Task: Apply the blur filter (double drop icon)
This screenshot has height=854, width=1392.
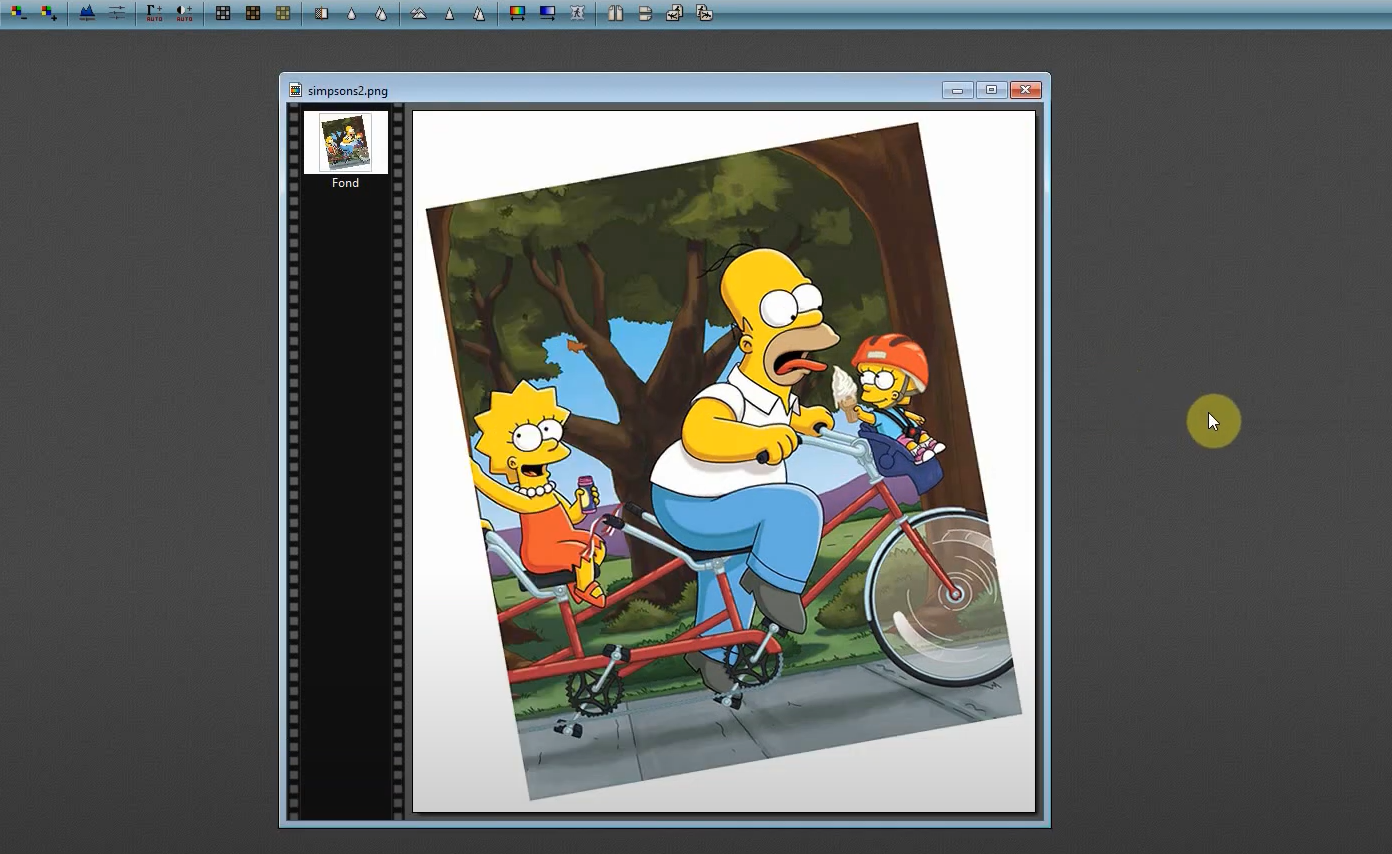Action: coord(381,14)
